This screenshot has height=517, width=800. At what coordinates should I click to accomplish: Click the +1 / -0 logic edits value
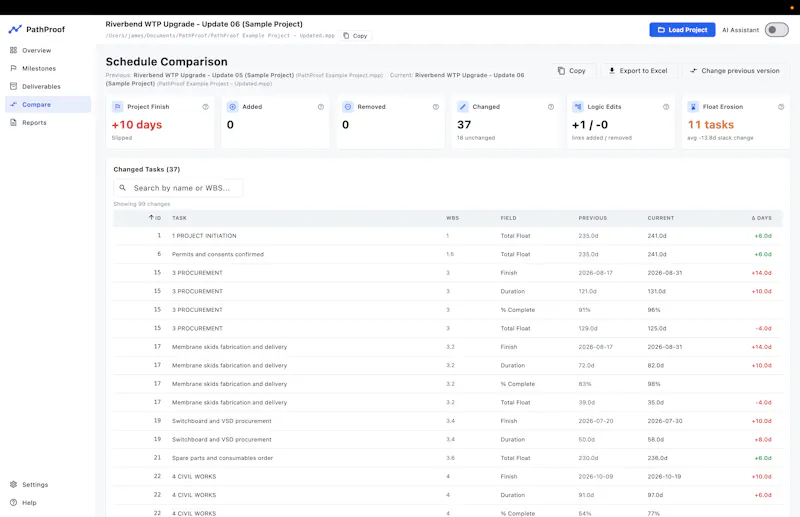pyautogui.click(x=590, y=125)
